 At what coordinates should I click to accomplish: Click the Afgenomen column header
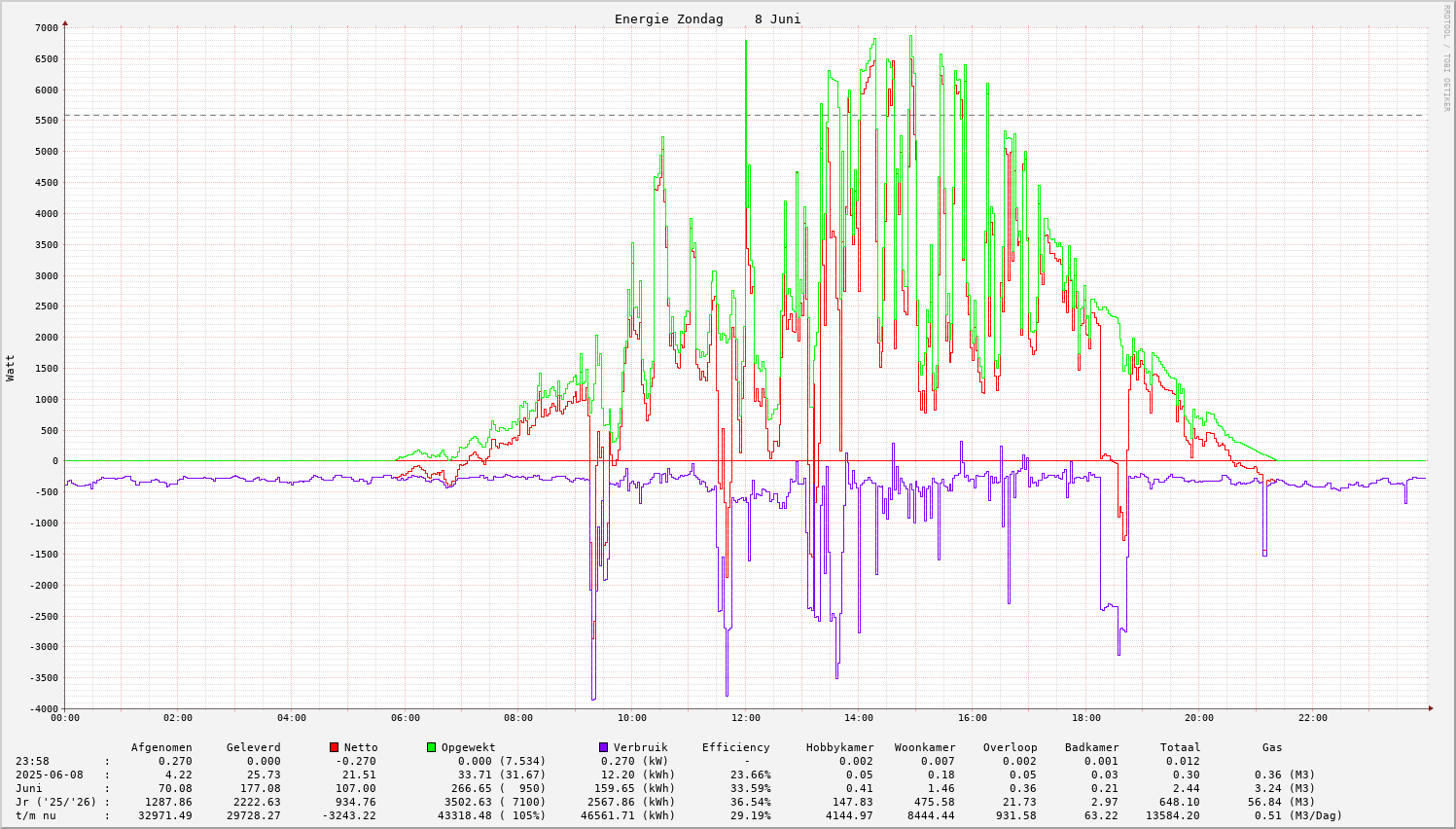pyautogui.click(x=161, y=747)
